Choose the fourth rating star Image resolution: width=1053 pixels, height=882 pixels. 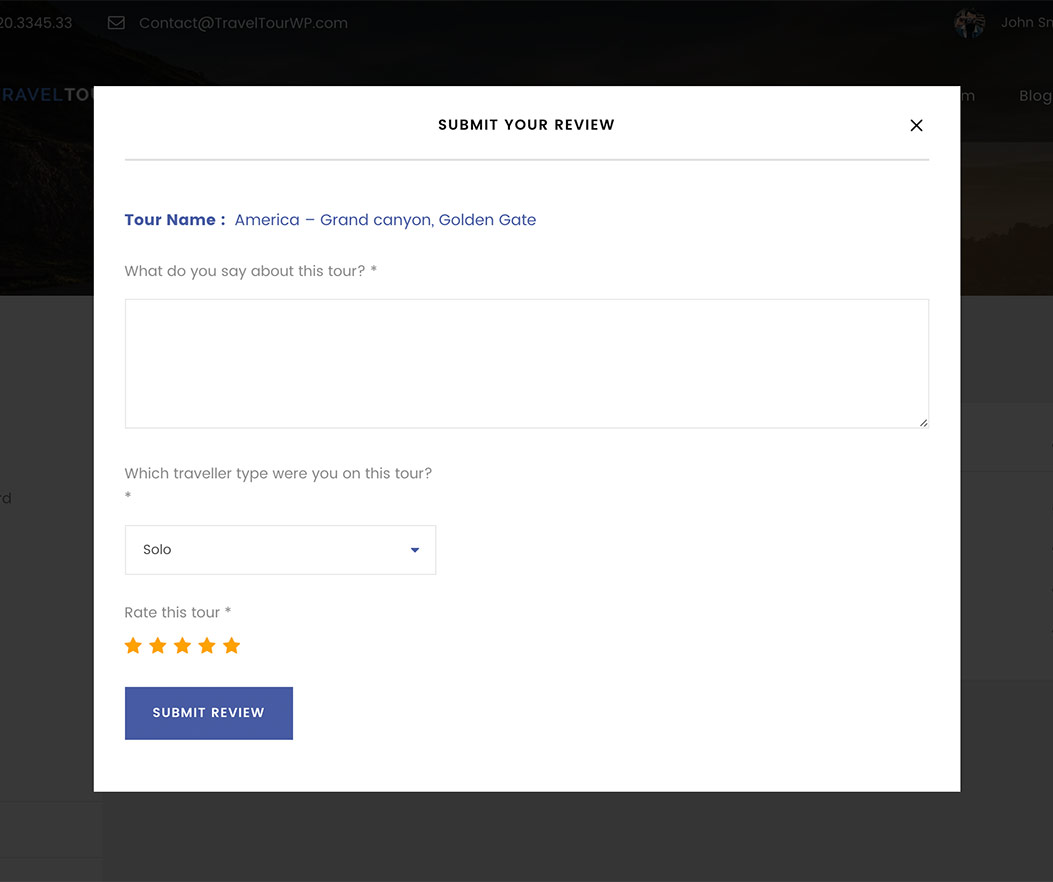coord(207,646)
